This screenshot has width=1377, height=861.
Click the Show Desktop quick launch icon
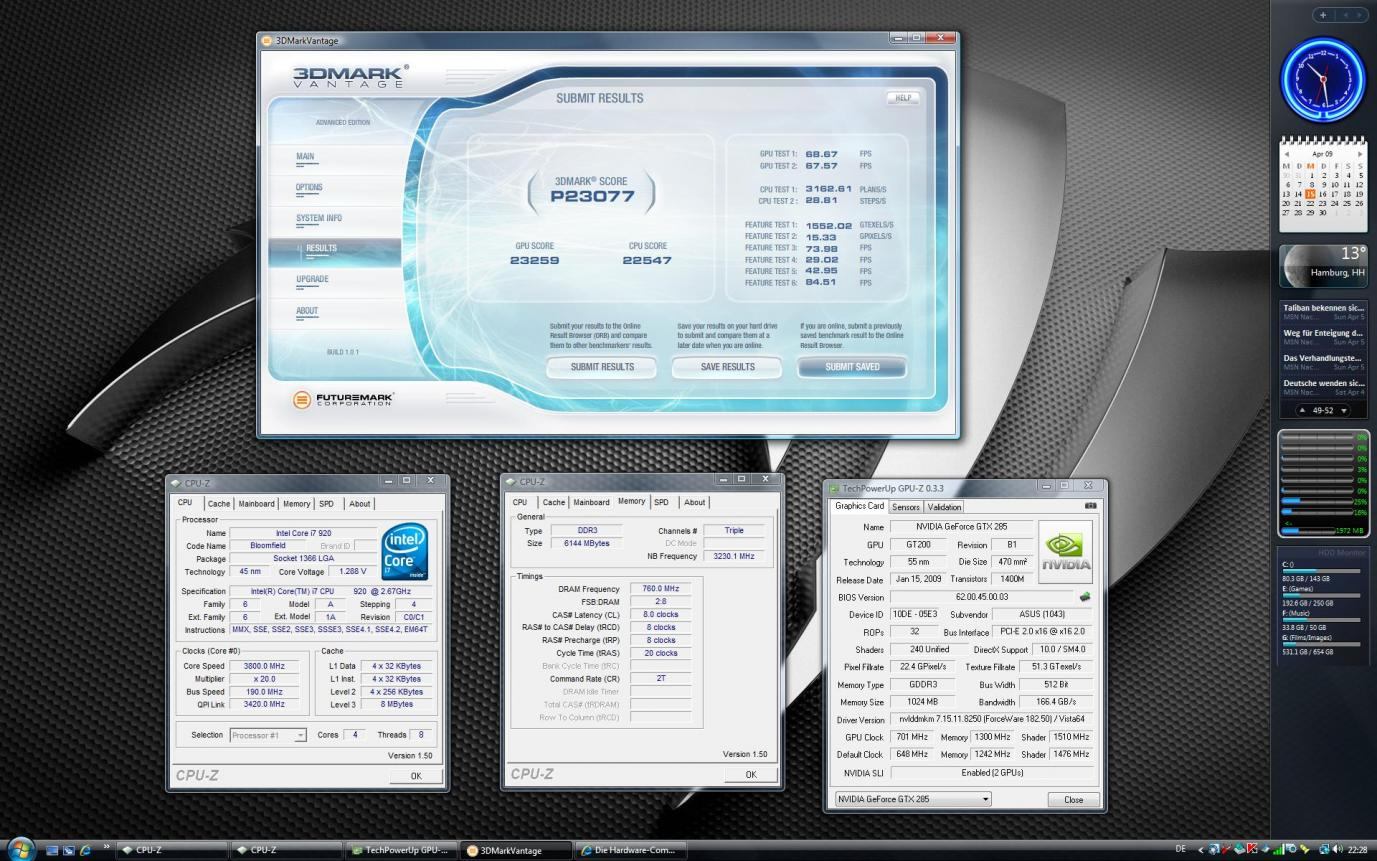(52, 850)
